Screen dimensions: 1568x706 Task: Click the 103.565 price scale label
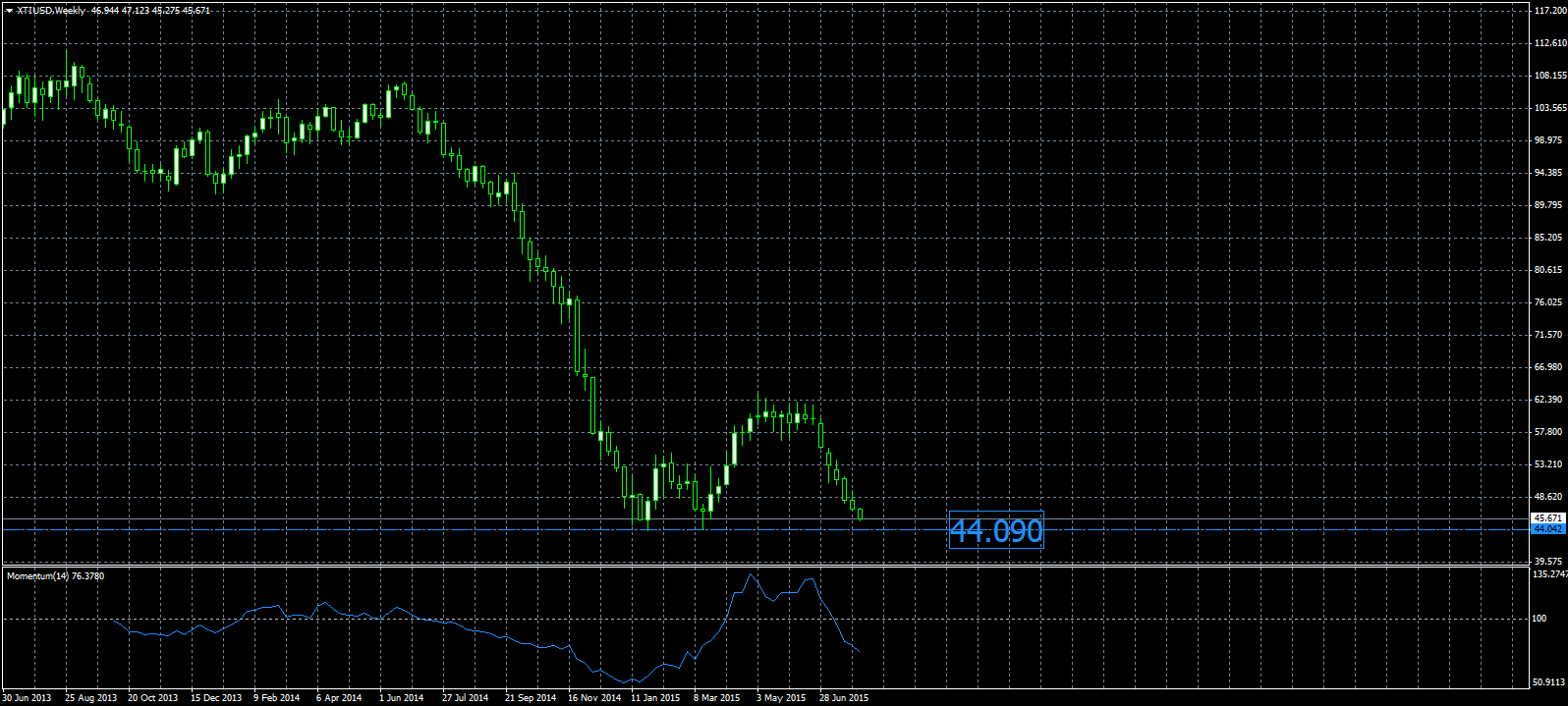point(1550,108)
